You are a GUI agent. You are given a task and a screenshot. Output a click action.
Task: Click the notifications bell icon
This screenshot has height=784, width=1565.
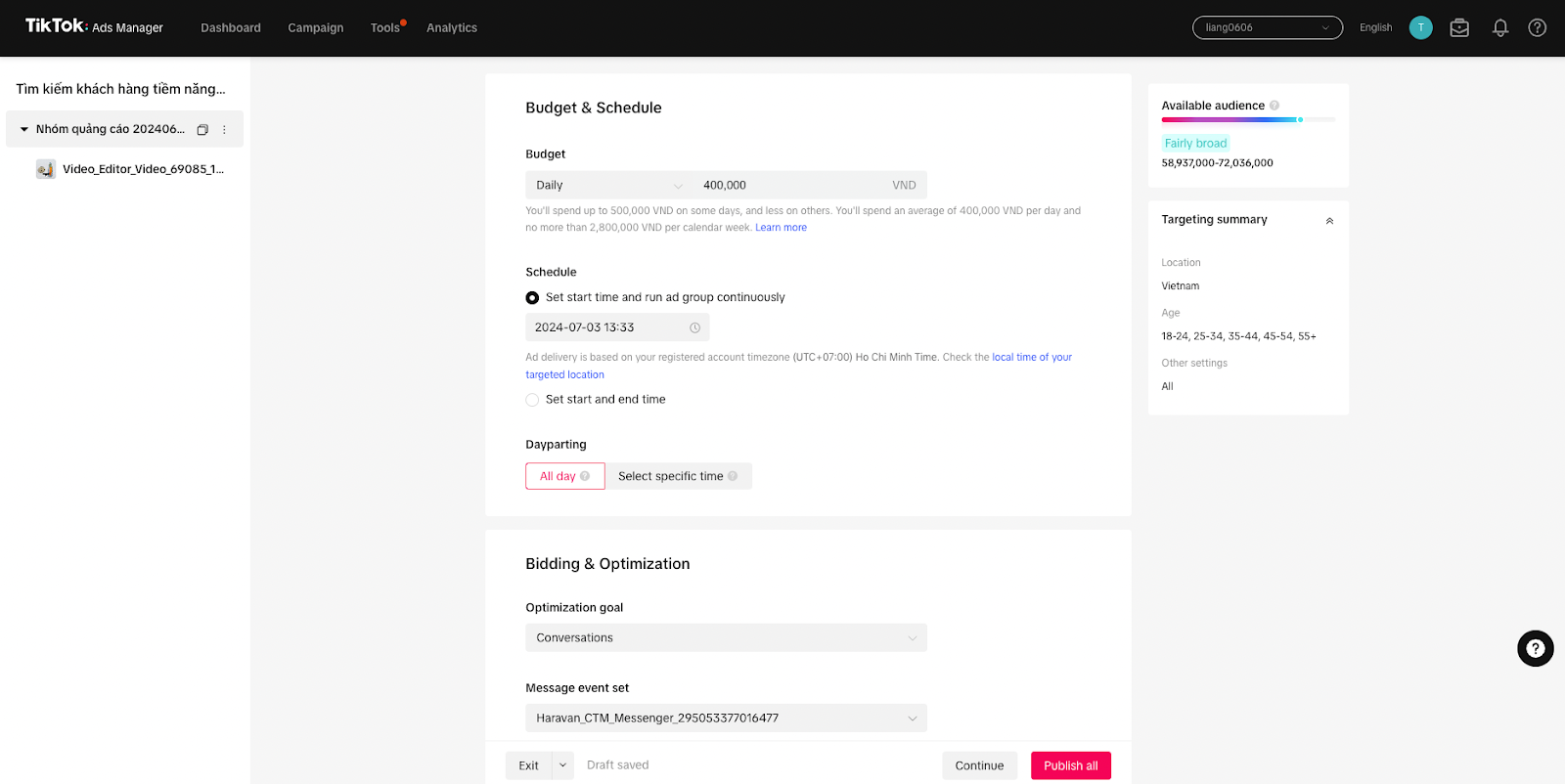(1499, 28)
